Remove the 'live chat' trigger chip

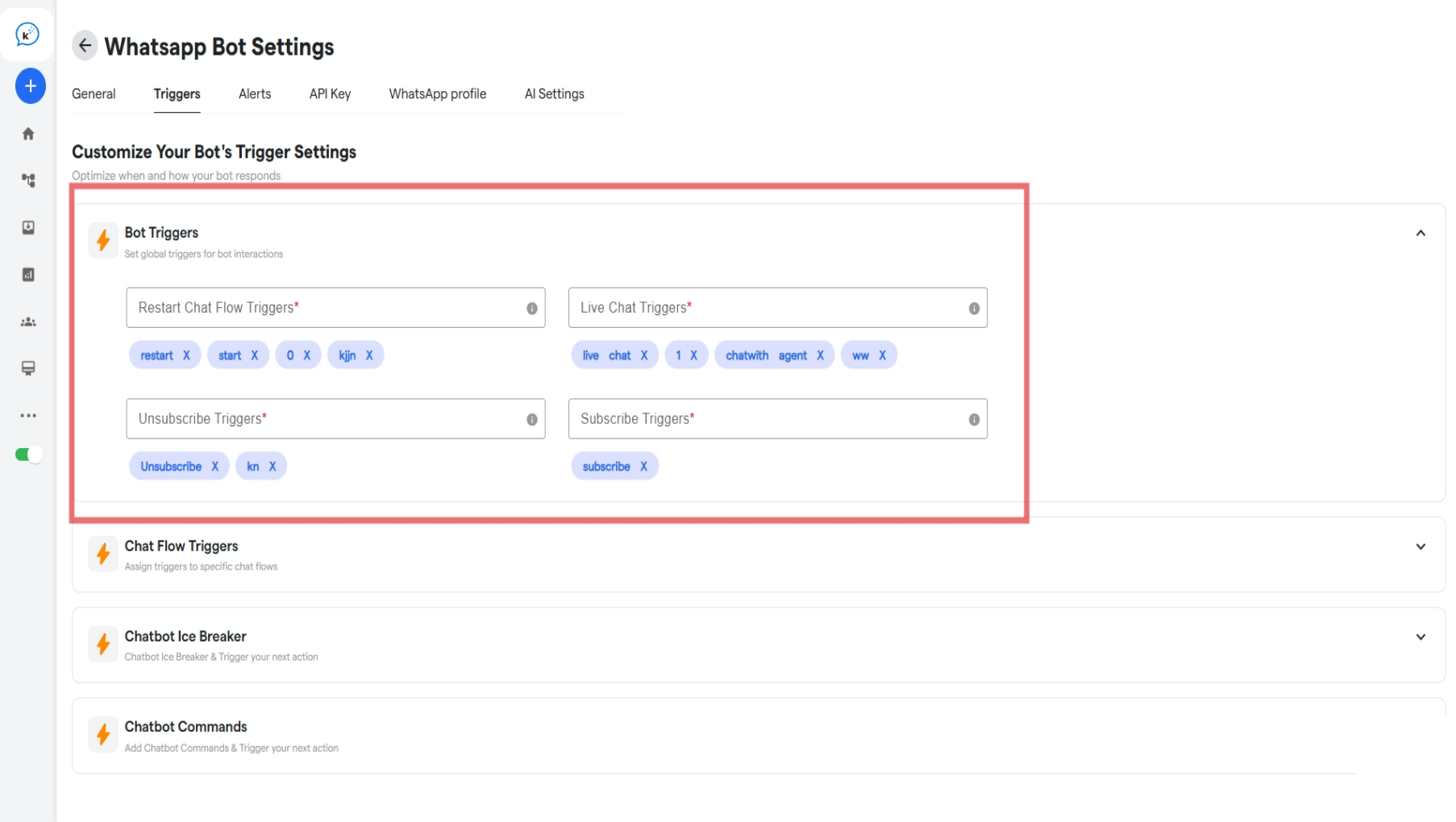point(643,355)
